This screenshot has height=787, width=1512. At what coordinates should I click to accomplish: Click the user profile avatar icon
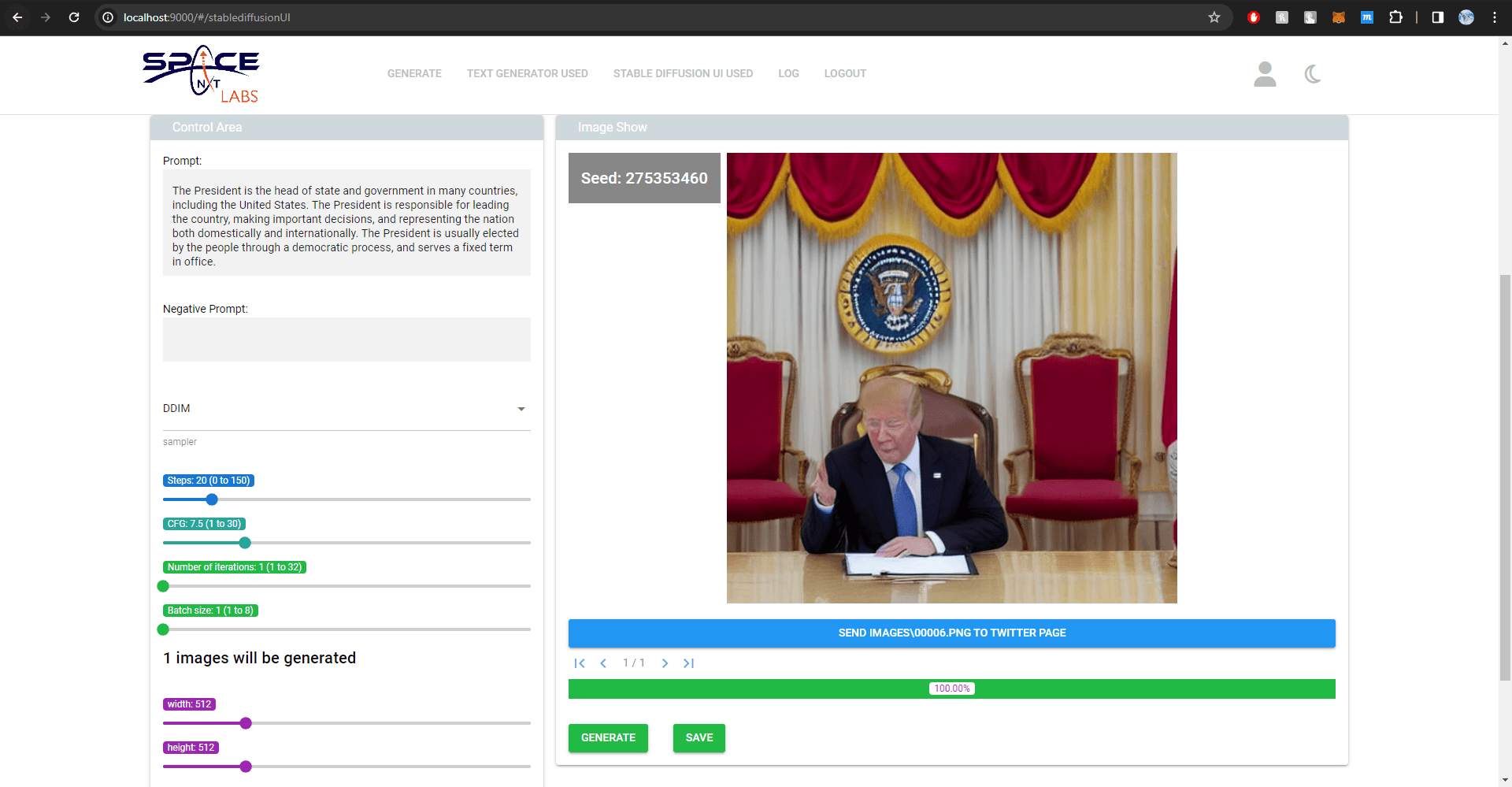click(x=1265, y=74)
